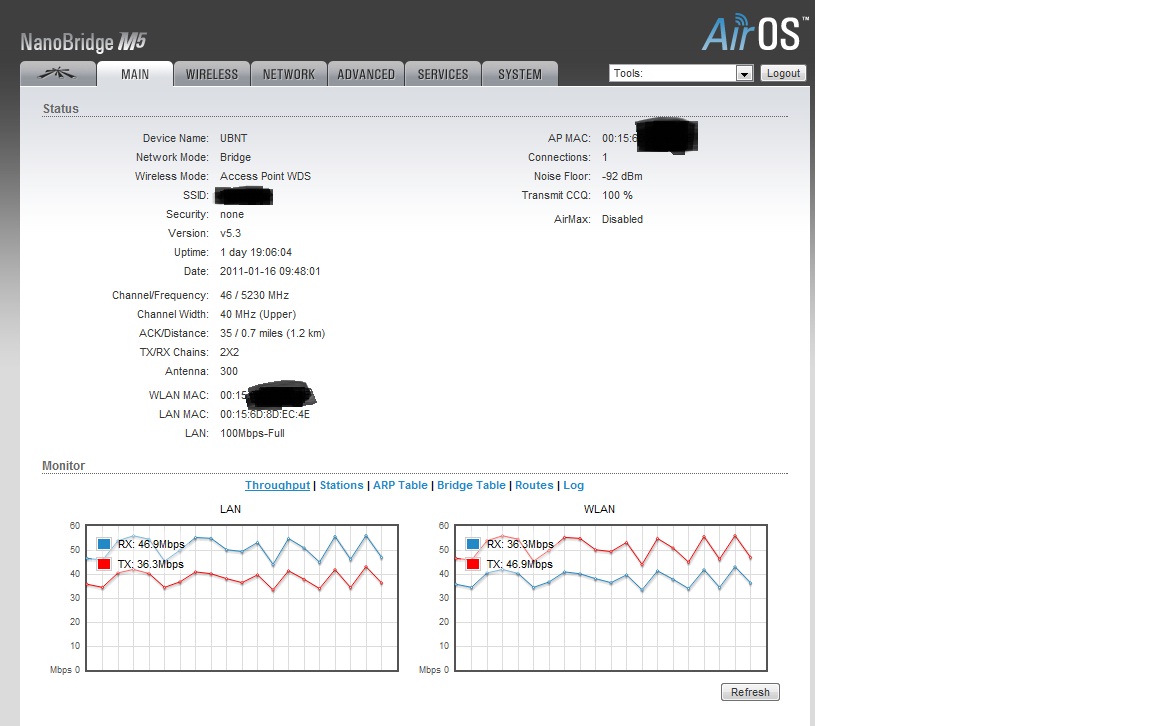Click the WLAN graph RX: 36.3Mbps label
Image resolution: width=1152 pixels, height=726 pixels.
point(519,544)
